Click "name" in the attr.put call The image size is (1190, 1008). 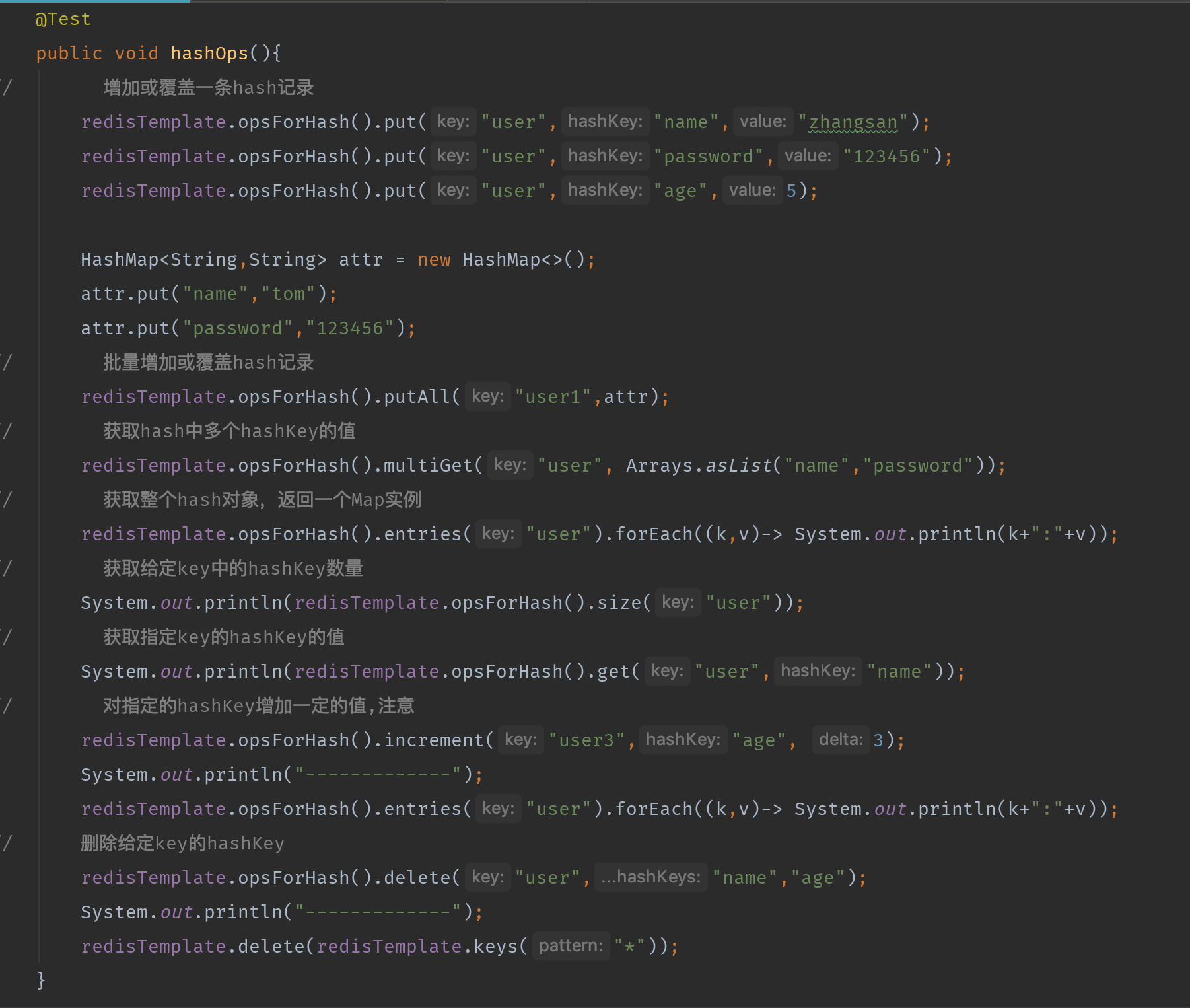pos(215,294)
